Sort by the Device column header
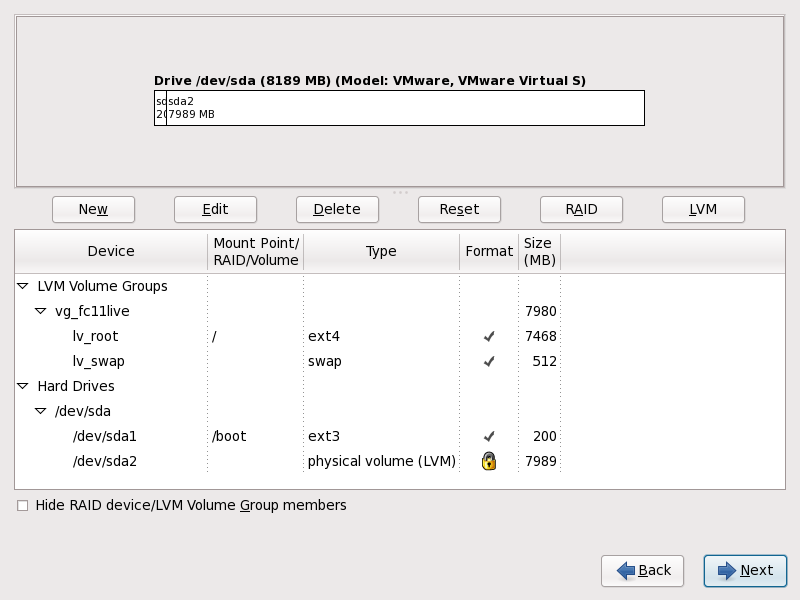 [111, 251]
